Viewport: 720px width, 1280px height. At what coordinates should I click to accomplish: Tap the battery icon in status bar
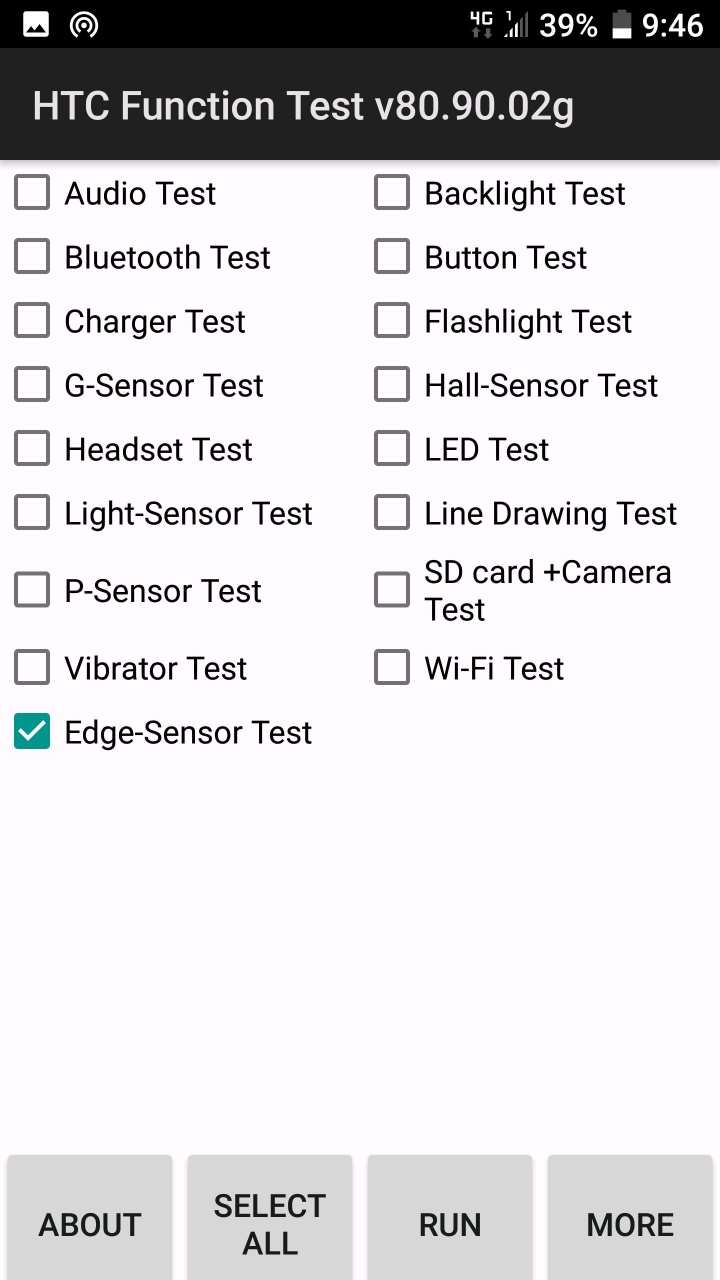pos(621,24)
